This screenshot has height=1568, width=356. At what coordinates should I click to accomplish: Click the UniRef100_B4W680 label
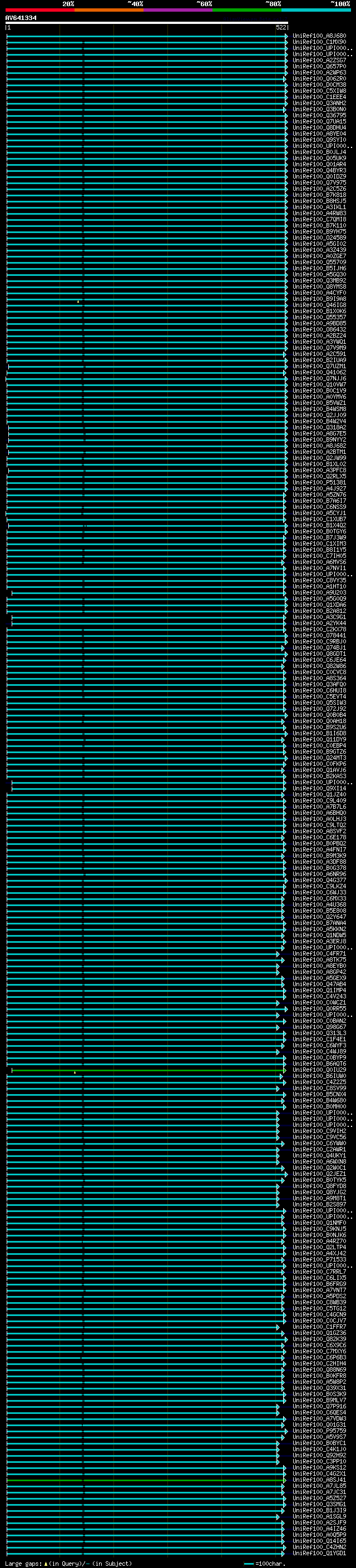click(x=319, y=1101)
